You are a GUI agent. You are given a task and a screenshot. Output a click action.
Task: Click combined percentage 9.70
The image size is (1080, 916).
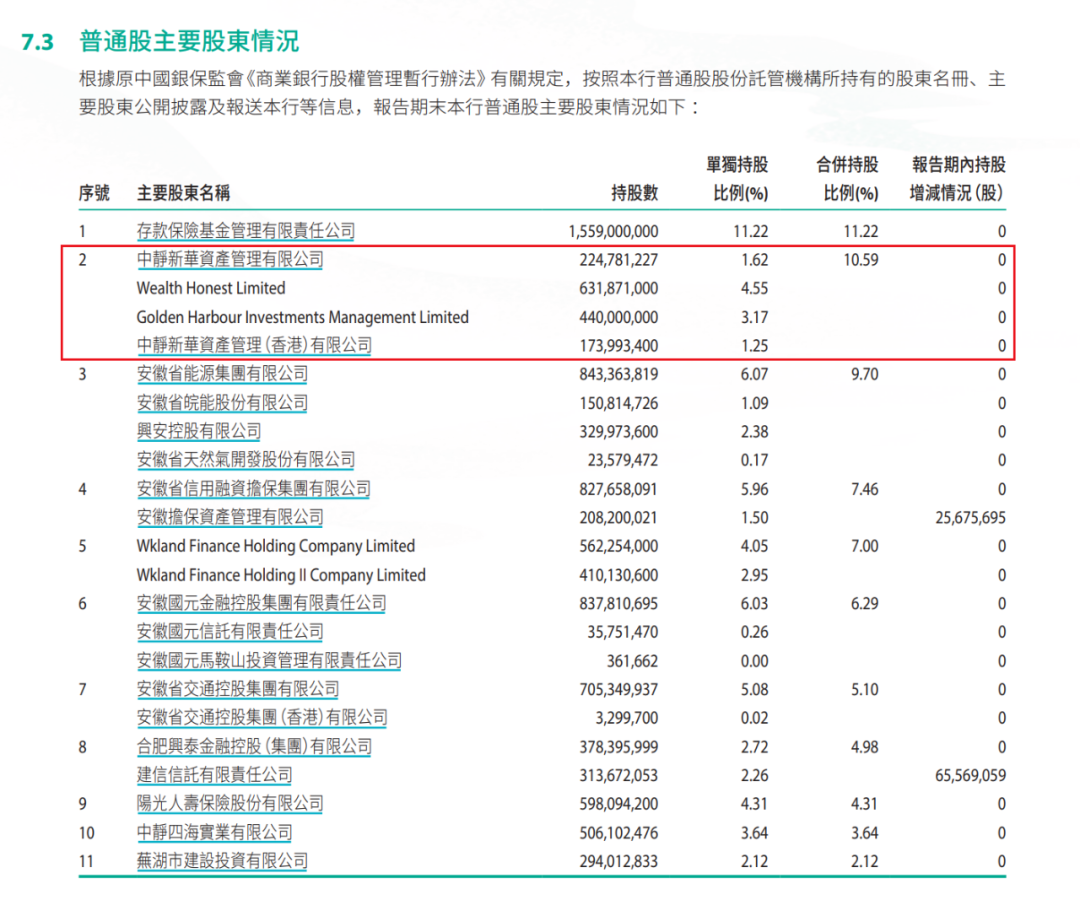(x=864, y=375)
